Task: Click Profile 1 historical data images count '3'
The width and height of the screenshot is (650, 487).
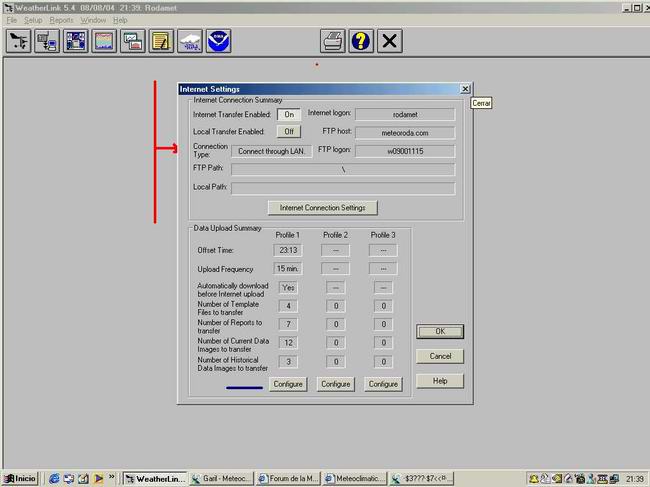Action: [x=288, y=362]
